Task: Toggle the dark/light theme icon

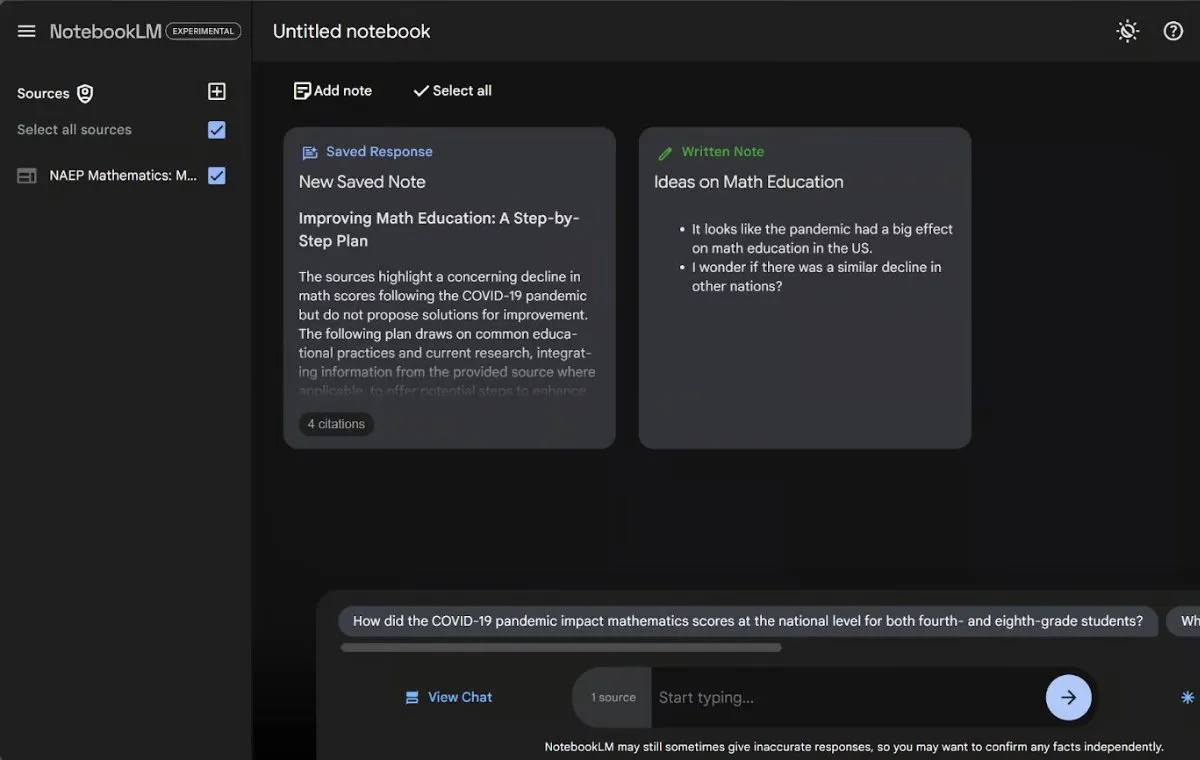Action: tap(1127, 31)
